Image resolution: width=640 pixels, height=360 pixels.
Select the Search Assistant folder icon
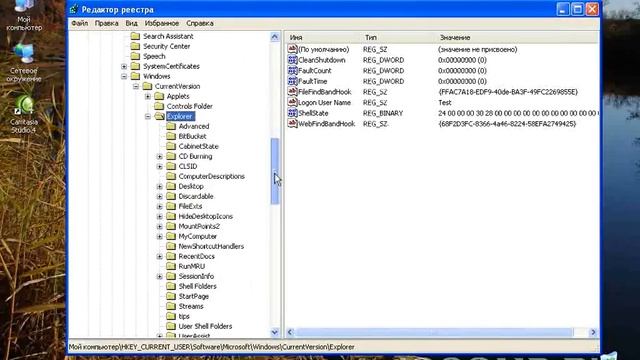tap(135, 36)
